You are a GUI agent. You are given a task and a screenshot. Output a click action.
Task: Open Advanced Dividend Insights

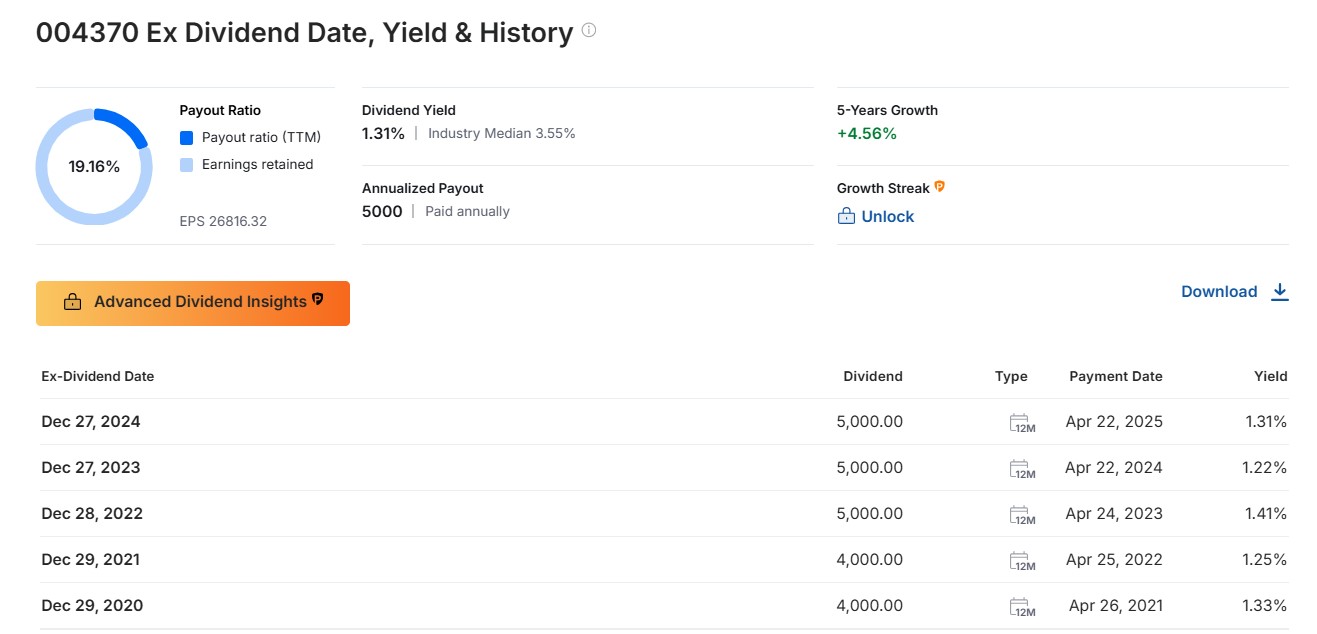click(193, 303)
